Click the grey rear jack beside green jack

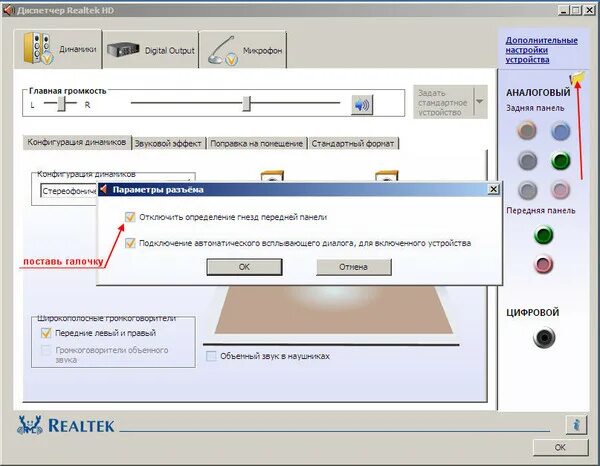(528, 160)
